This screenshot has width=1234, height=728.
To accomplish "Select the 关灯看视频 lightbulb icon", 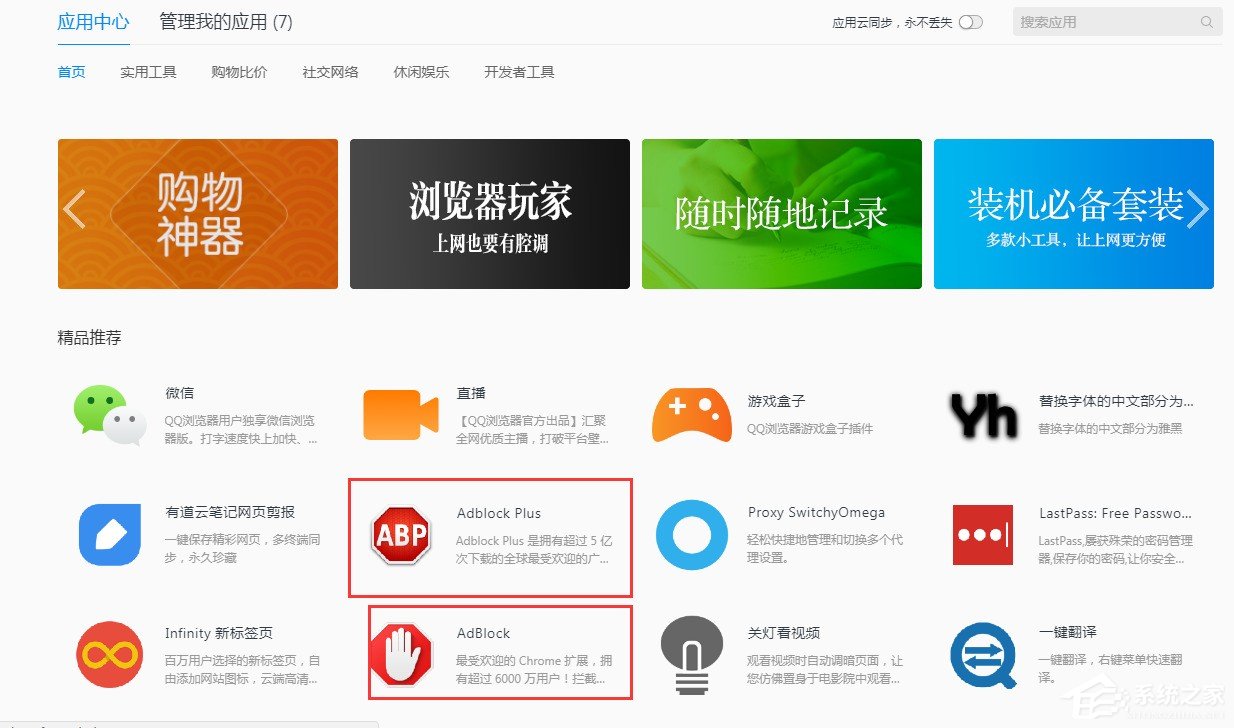I will point(692,655).
